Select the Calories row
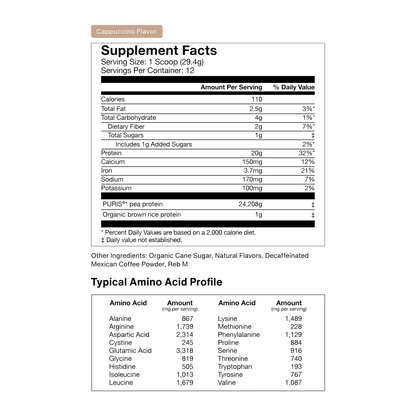The width and height of the screenshot is (416, 416). 208,99
